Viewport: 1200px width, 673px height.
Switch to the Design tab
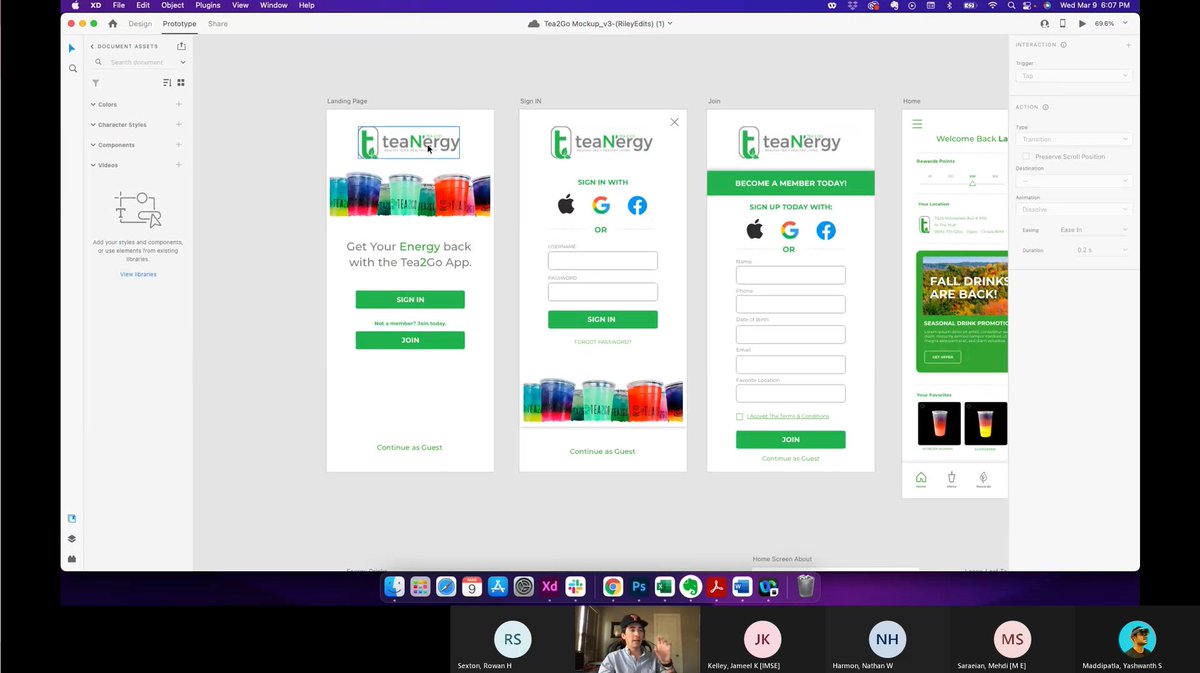[140, 23]
